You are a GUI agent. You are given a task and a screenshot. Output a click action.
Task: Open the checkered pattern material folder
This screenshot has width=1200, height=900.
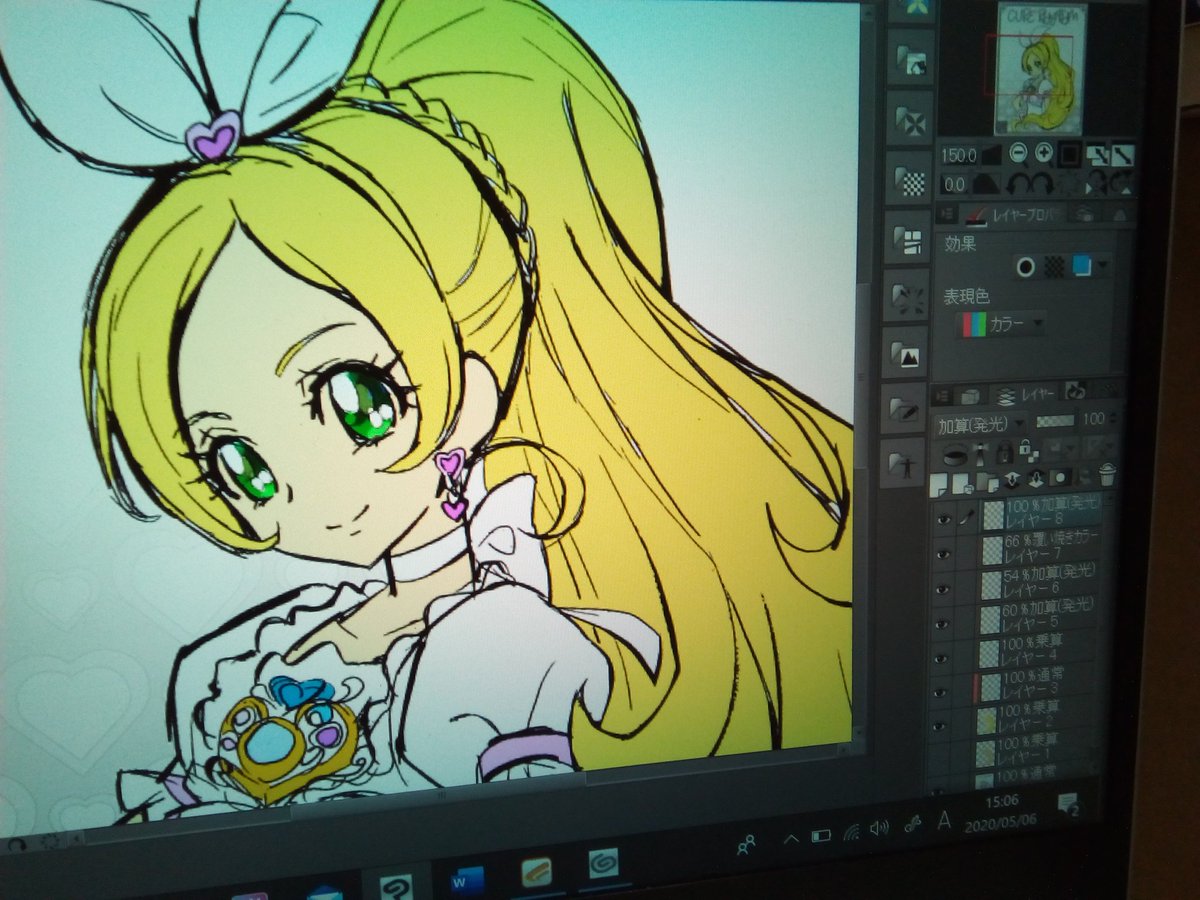pyautogui.click(x=908, y=180)
